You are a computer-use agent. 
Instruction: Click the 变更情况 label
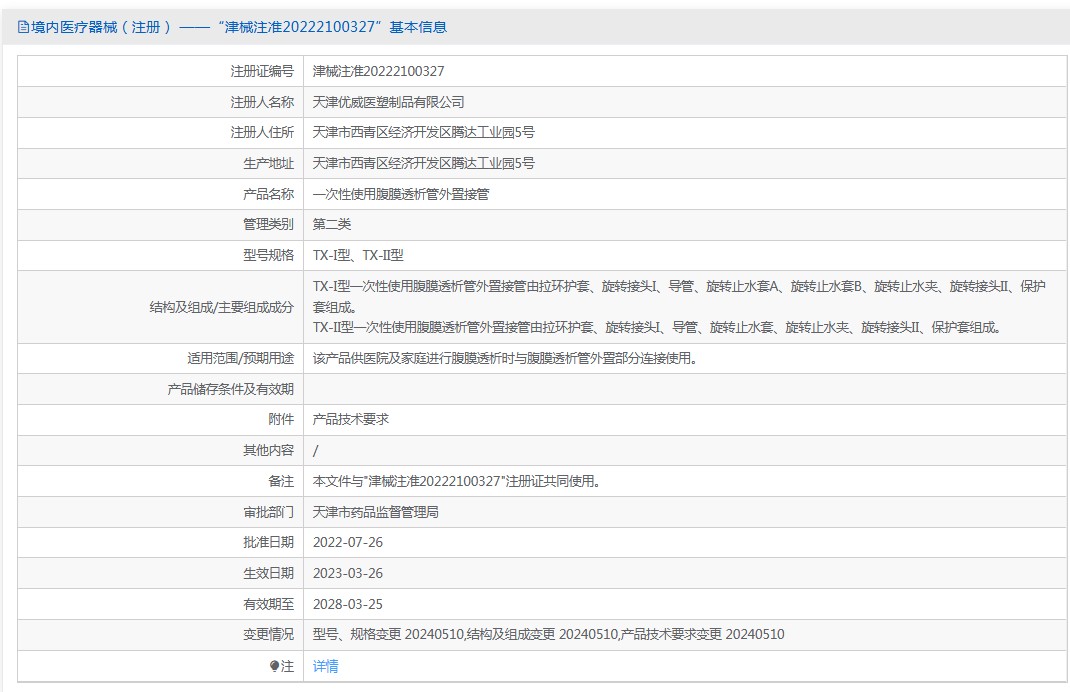268,635
